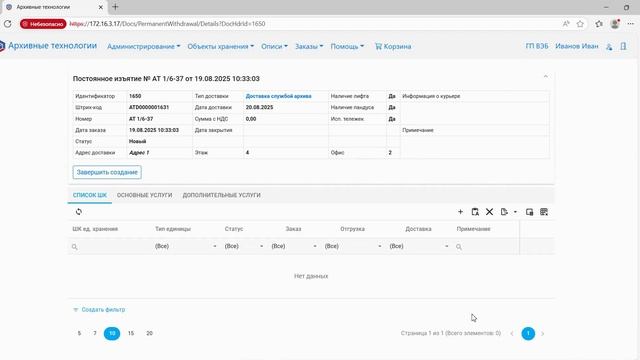Click the order date 19.08.2025 10:33:03 cell
The width and height of the screenshot is (640, 360).
[x=154, y=130]
